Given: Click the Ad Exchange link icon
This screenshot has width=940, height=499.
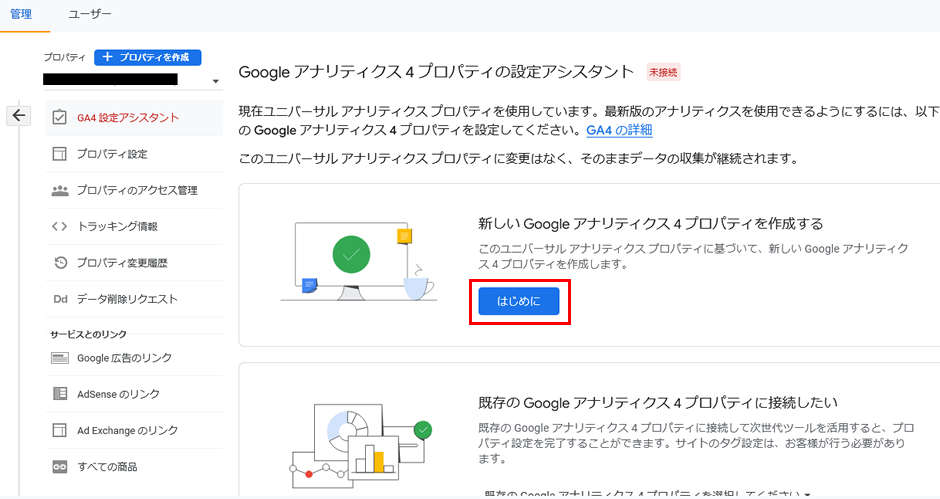Looking at the screenshot, I should 59,430.
